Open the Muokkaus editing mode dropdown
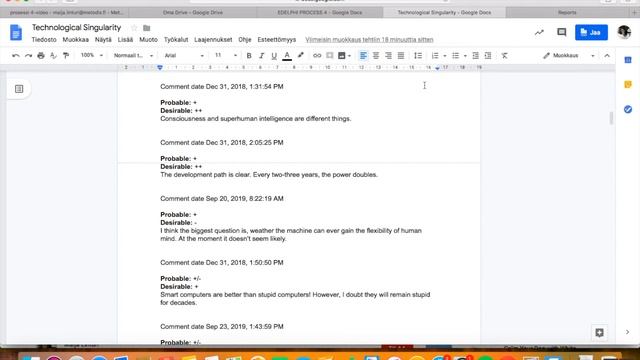The height and width of the screenshot is (360, 640). tap(569, 56)
